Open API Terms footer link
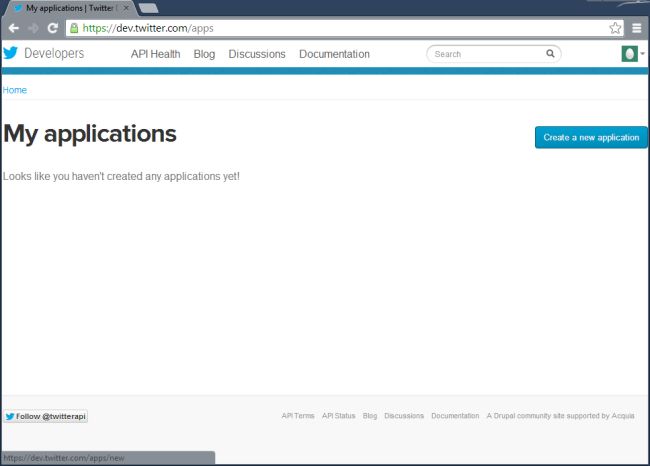The image size is (650, 466). [x=298, y=416]
